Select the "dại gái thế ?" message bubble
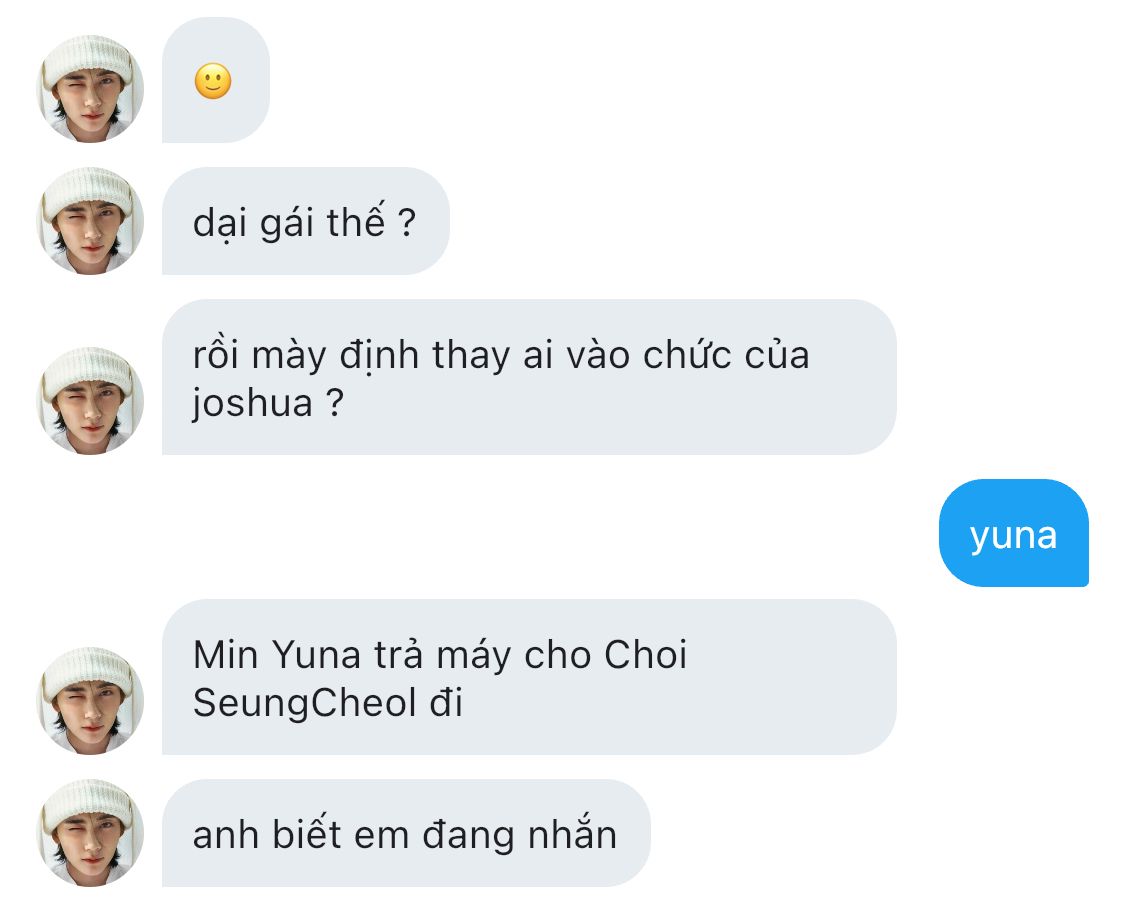 305,221
